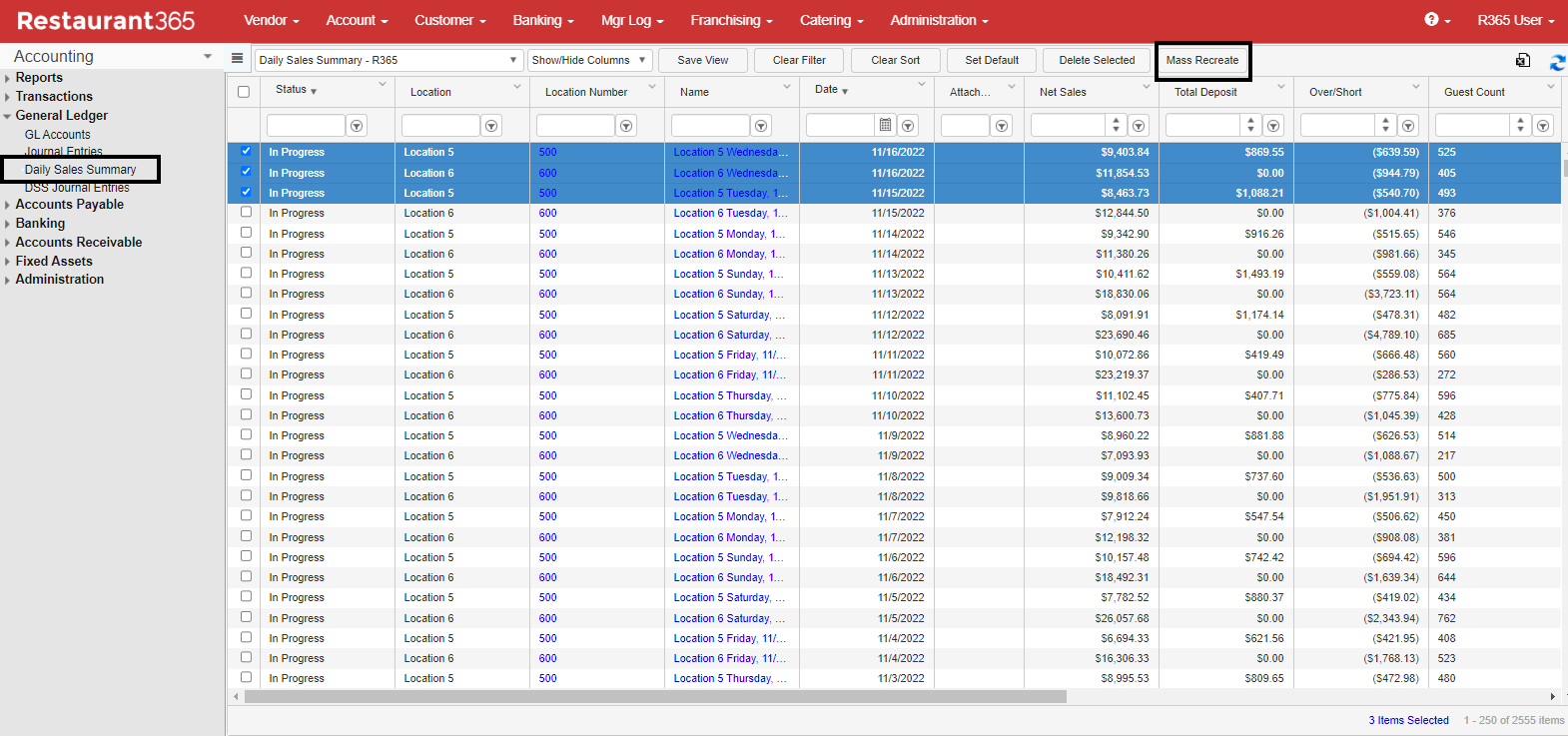Screen dimensions: 1568x736
Task: Click the Over/Short filter spinner arrows
Action: (1385, 125)
